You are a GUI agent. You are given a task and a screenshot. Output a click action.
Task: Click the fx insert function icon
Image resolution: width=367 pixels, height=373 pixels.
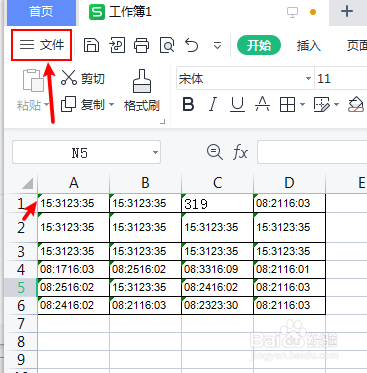[240, 153]
